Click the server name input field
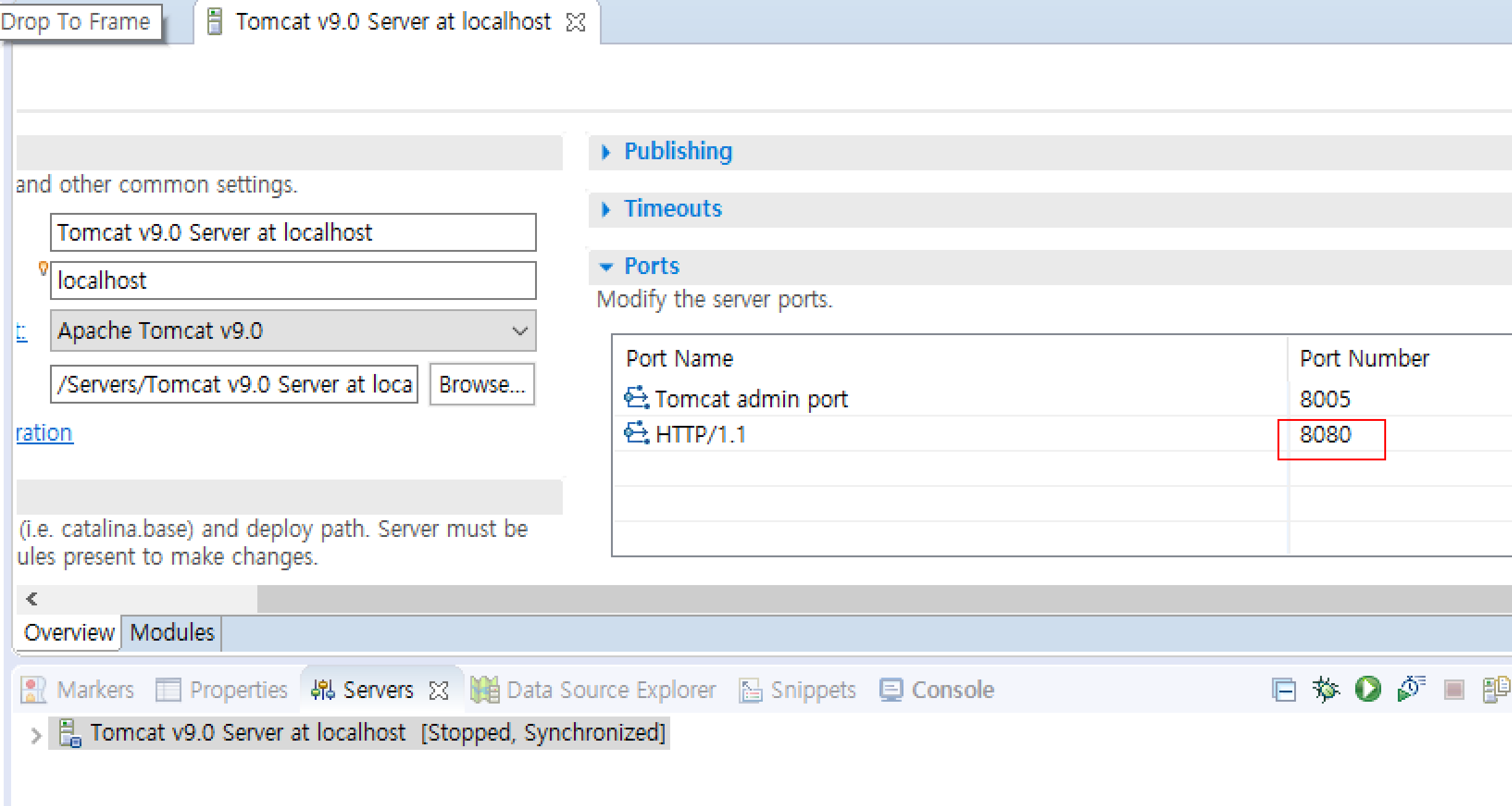The image size is (1512, 806). point(293,233)
